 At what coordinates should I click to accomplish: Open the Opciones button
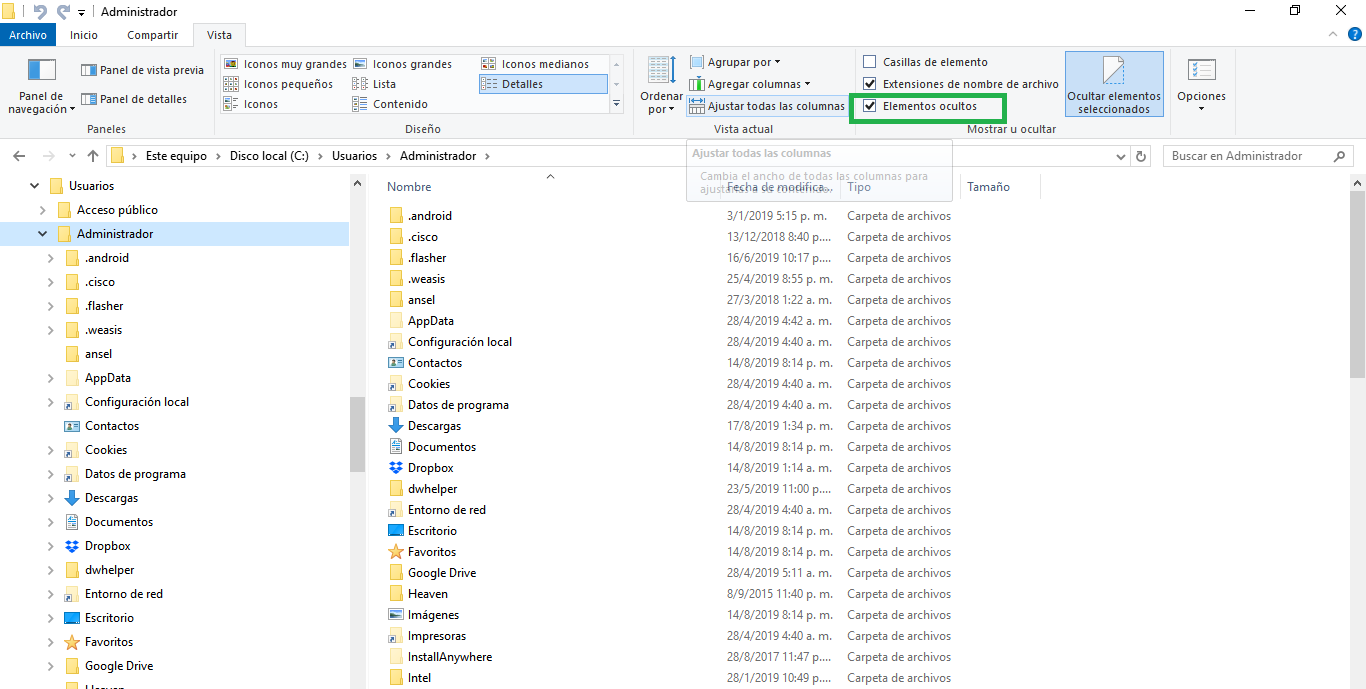point(1201,85)
